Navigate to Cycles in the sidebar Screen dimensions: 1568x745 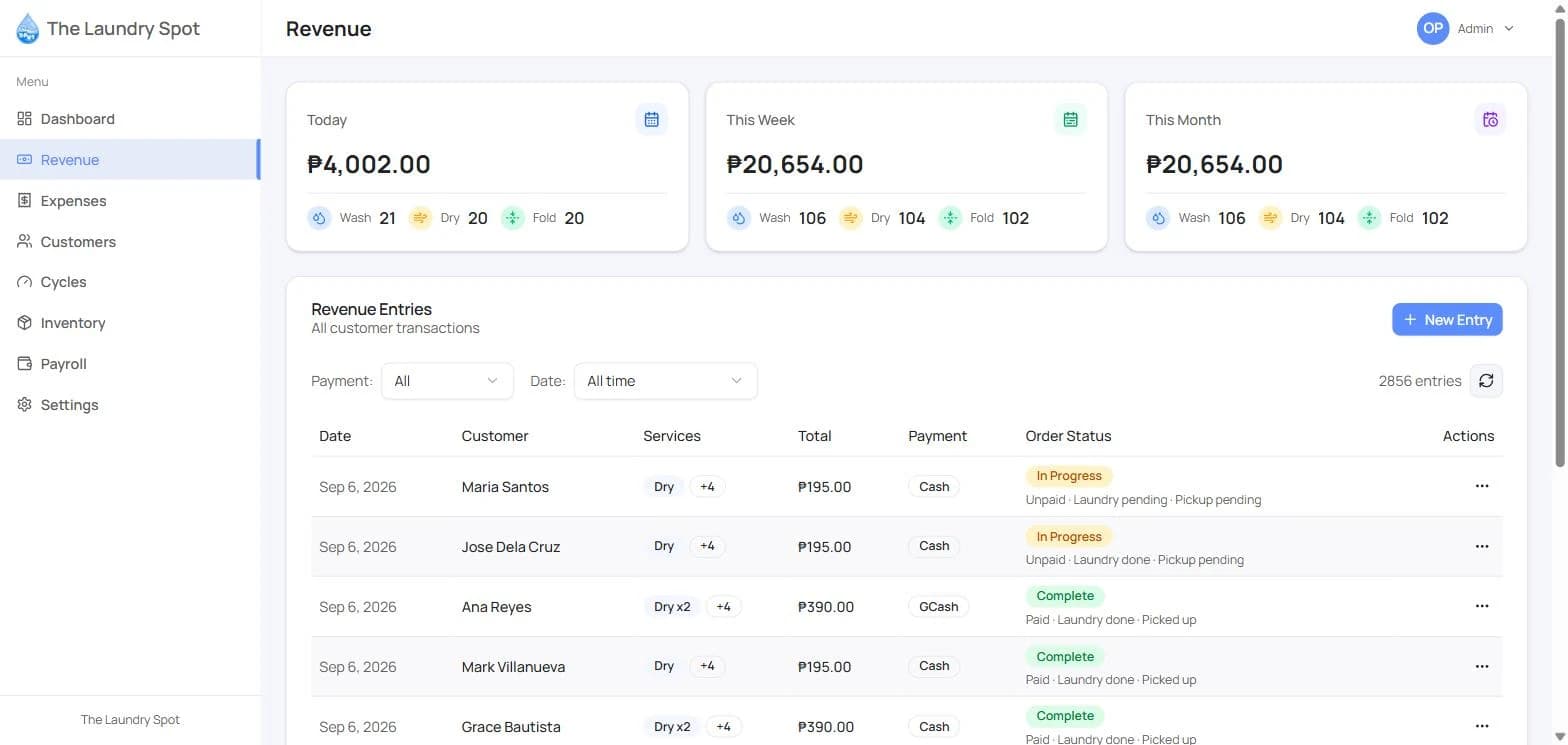click(x=130, y=282)
